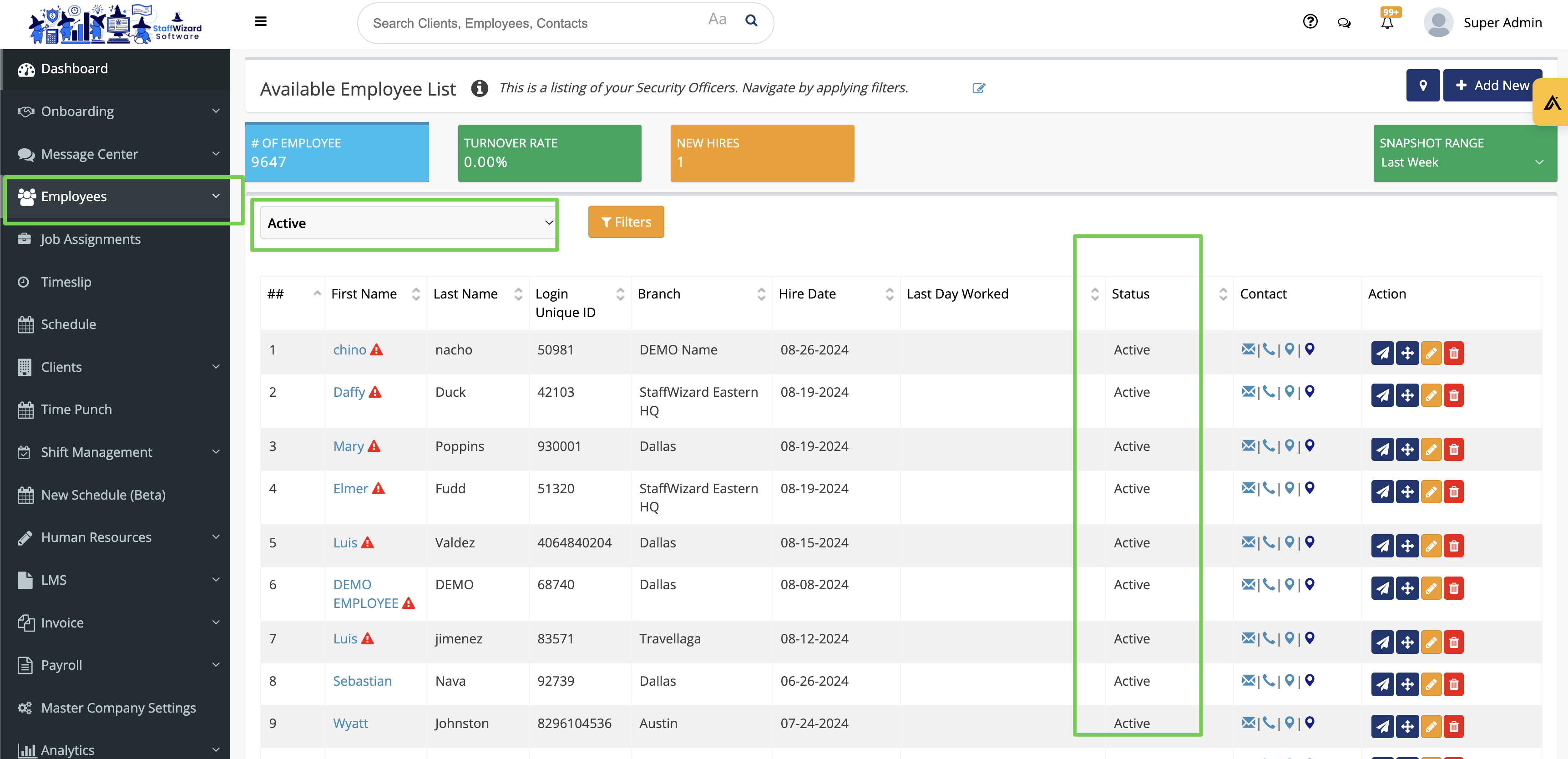Email Luis Valdez via envelope icon
The width and height of the screenshot is (1568, 759).
[1249, 541]
